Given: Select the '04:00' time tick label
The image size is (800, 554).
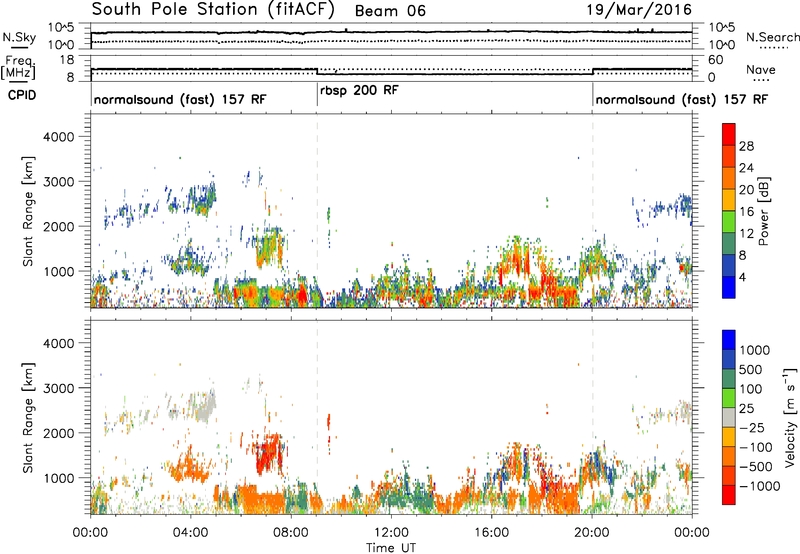Looking at the screenshot, I should tap(191, 533).
